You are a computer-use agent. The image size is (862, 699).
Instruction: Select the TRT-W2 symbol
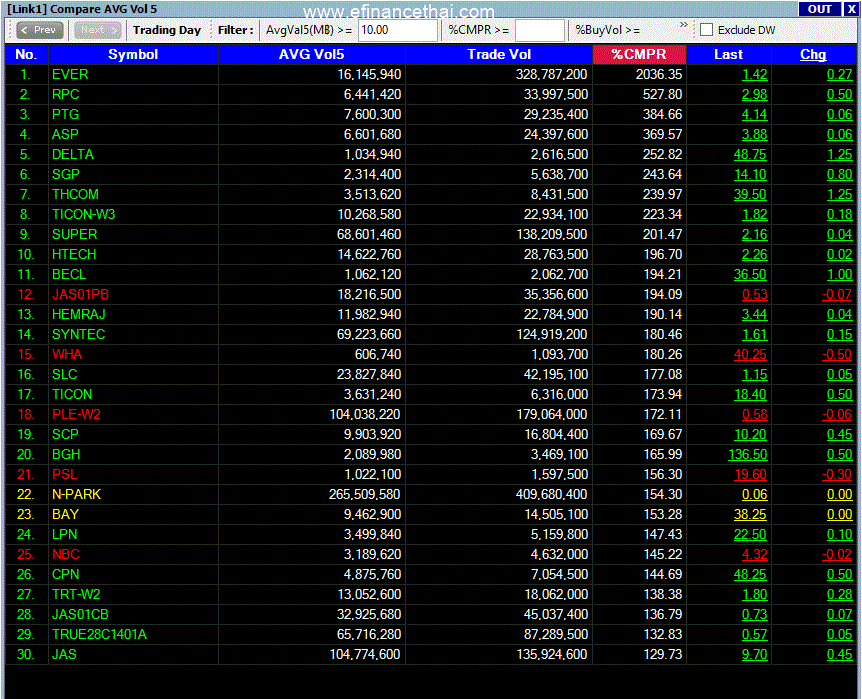click(76, 595)
